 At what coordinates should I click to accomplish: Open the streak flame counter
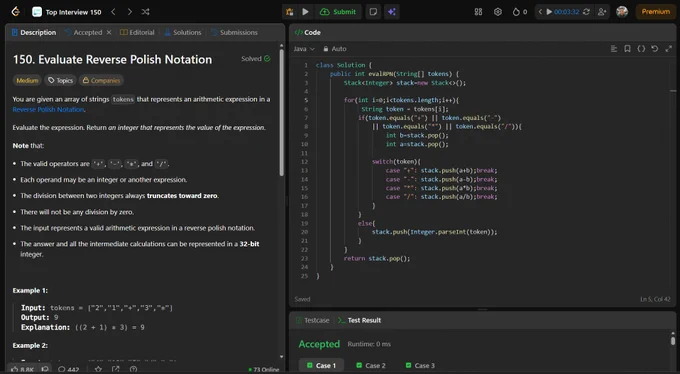coord(520,12)
